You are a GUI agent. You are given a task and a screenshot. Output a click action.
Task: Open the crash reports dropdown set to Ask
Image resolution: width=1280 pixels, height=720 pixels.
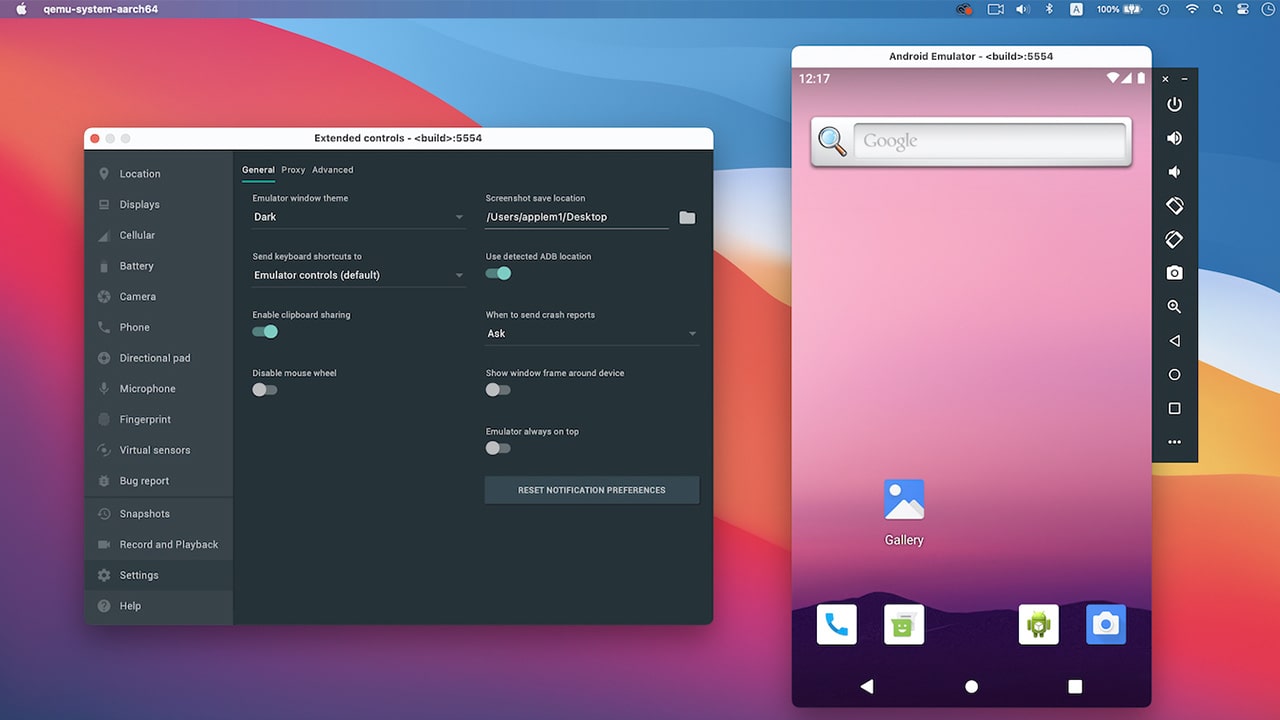pyautogui.click(x=591, y=333)
